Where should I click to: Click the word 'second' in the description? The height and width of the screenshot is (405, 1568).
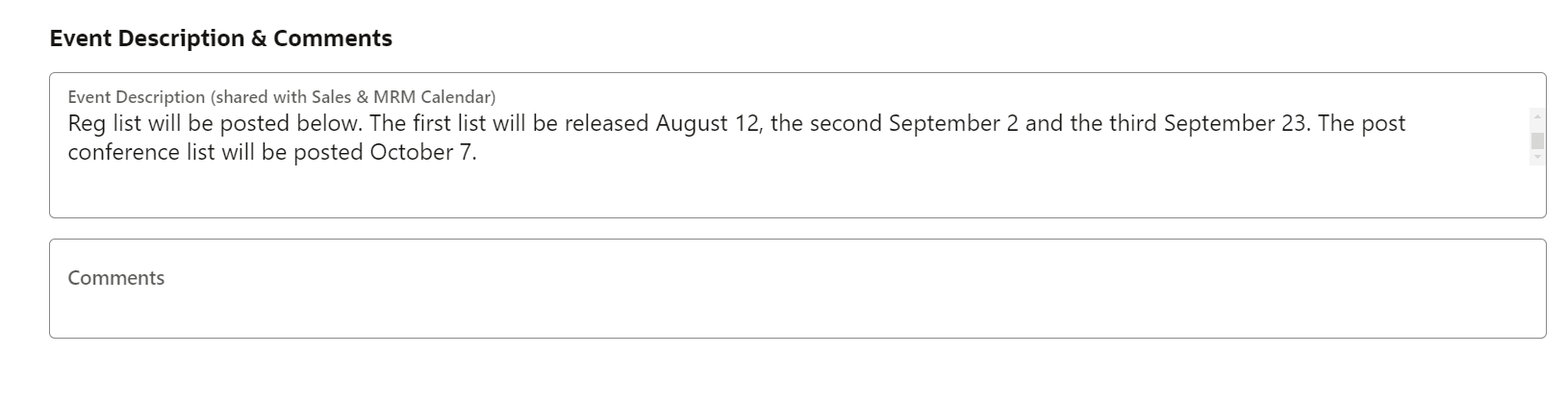click(846, 124)
